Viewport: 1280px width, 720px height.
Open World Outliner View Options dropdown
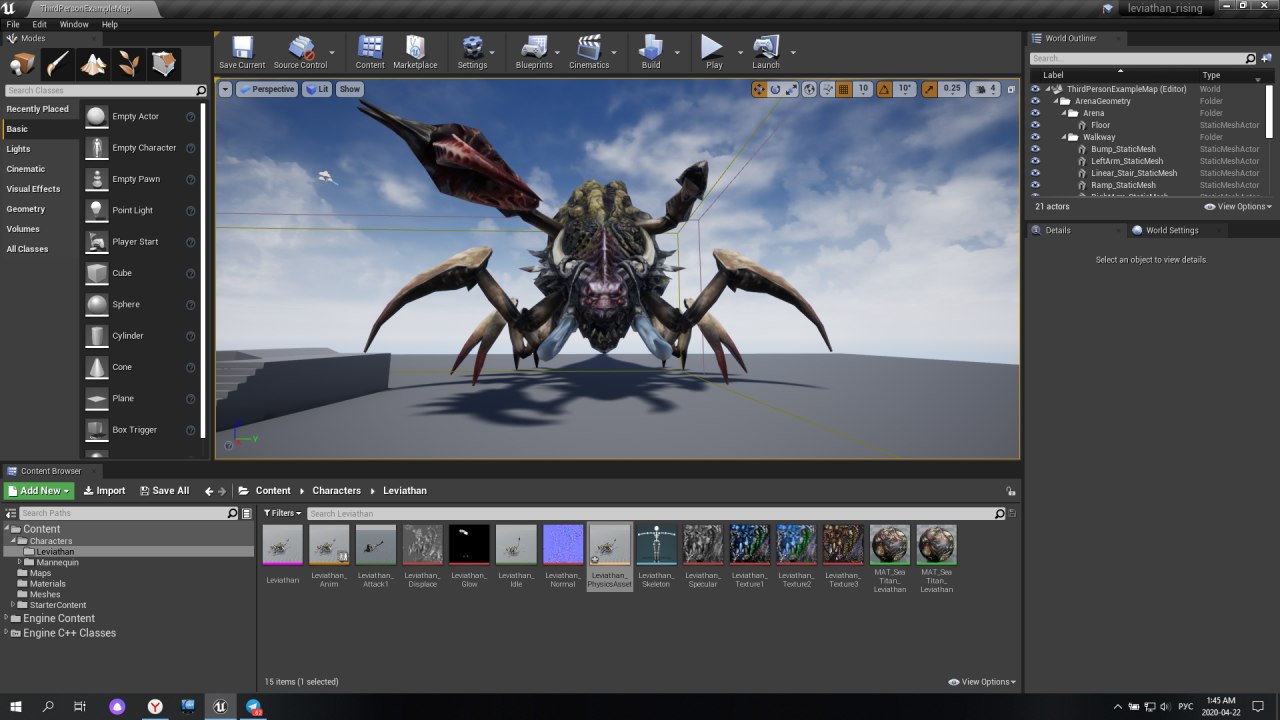point(1238,207)
